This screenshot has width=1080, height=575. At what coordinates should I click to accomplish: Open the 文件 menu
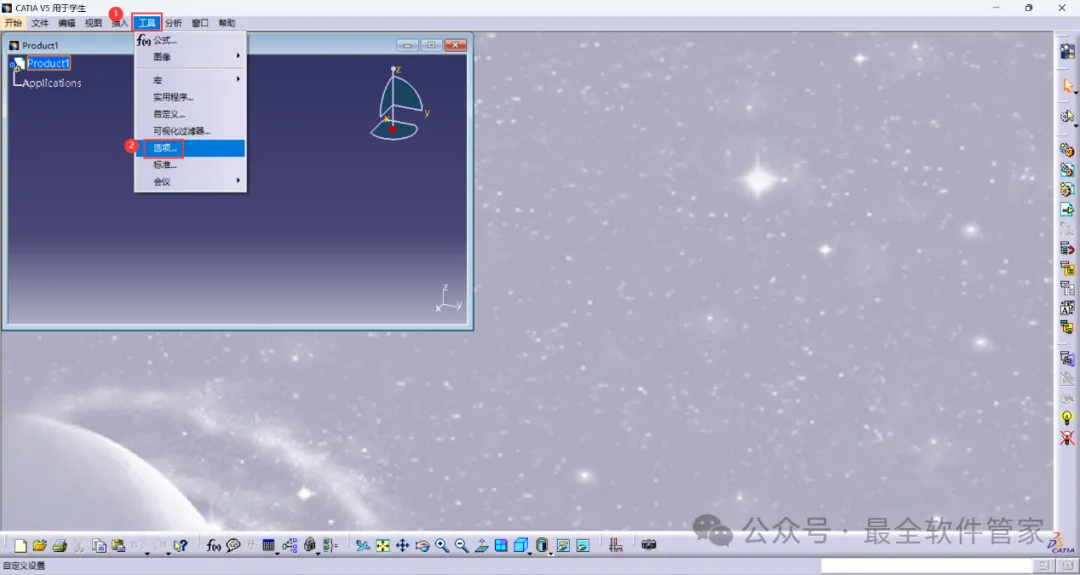coord(40,23)
